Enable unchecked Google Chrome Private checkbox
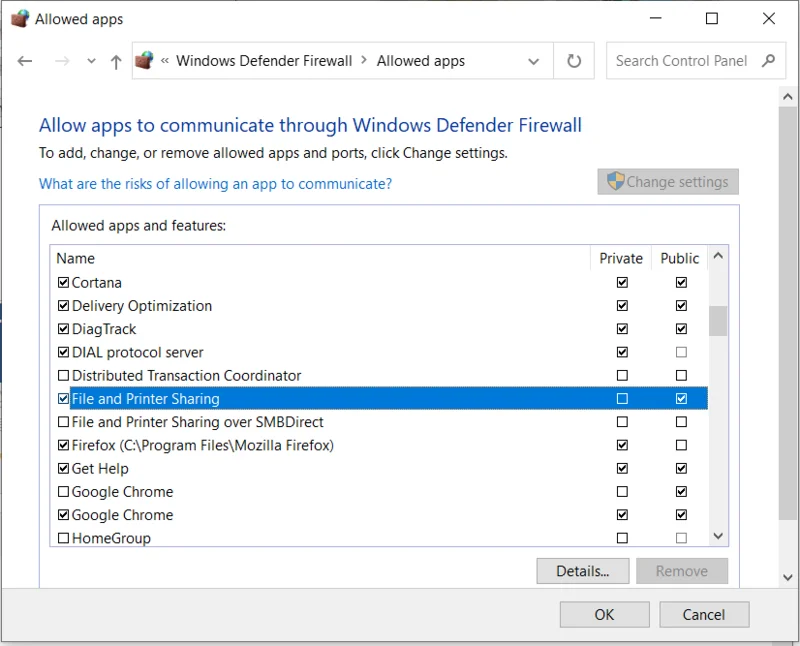Image resolution: width=800 pixels, height=646 pixels. pos(622,491)
